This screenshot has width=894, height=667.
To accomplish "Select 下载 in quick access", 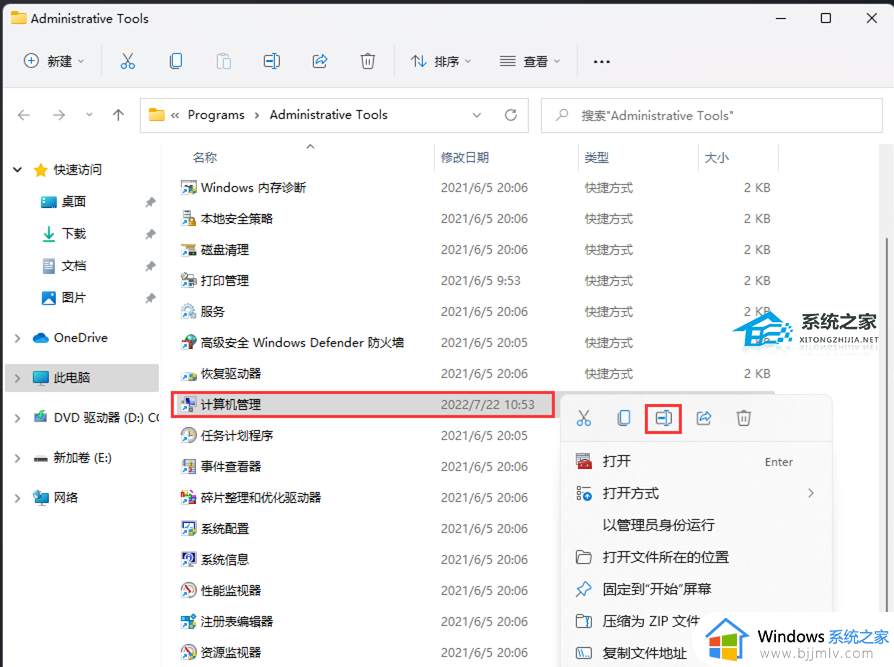I will click(x=74, y=233).
